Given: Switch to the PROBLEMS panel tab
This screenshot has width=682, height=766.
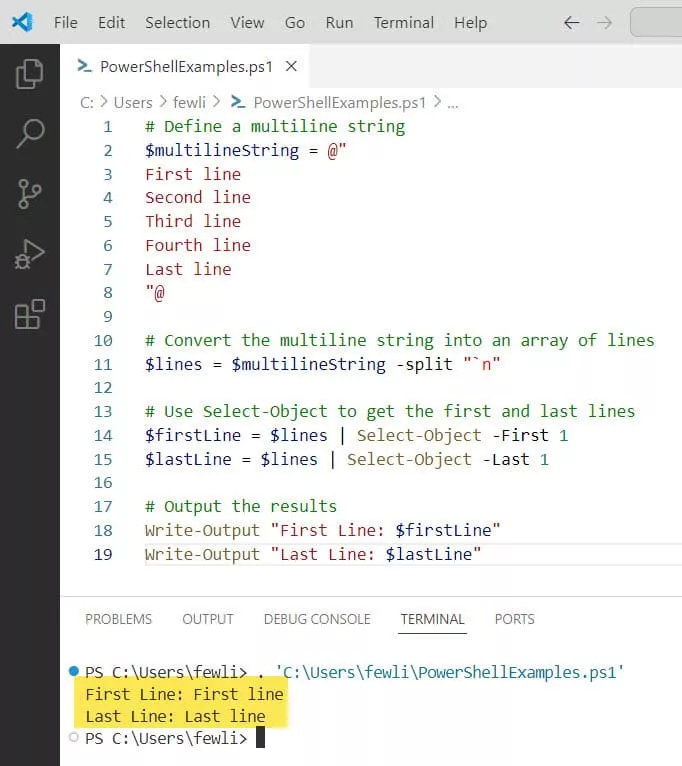Looking at the screenshot, I should 118,619.
